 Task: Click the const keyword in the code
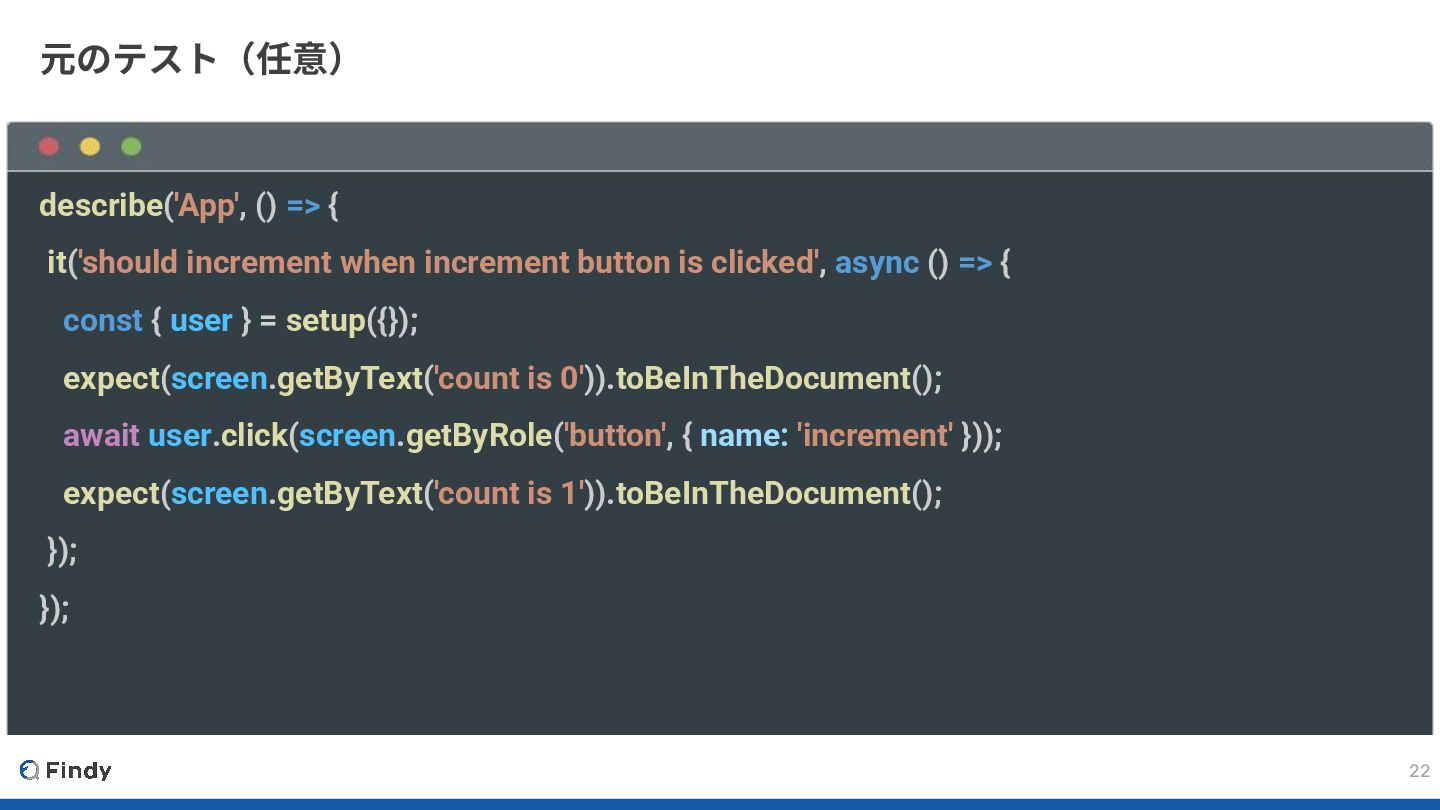click(103, 321)
